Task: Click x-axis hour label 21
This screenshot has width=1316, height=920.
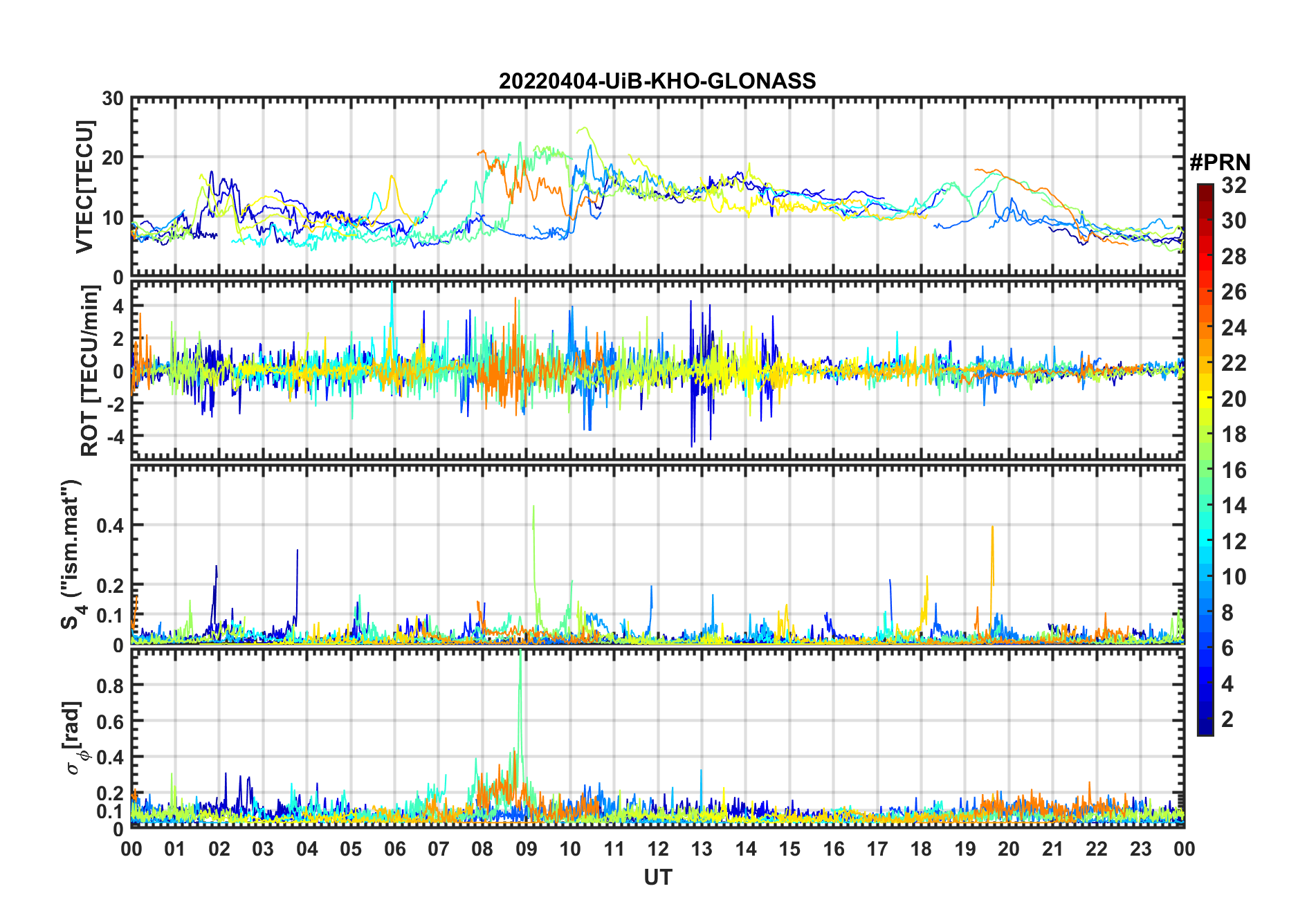Action: pyautogui.click(x=1052, y=849)
